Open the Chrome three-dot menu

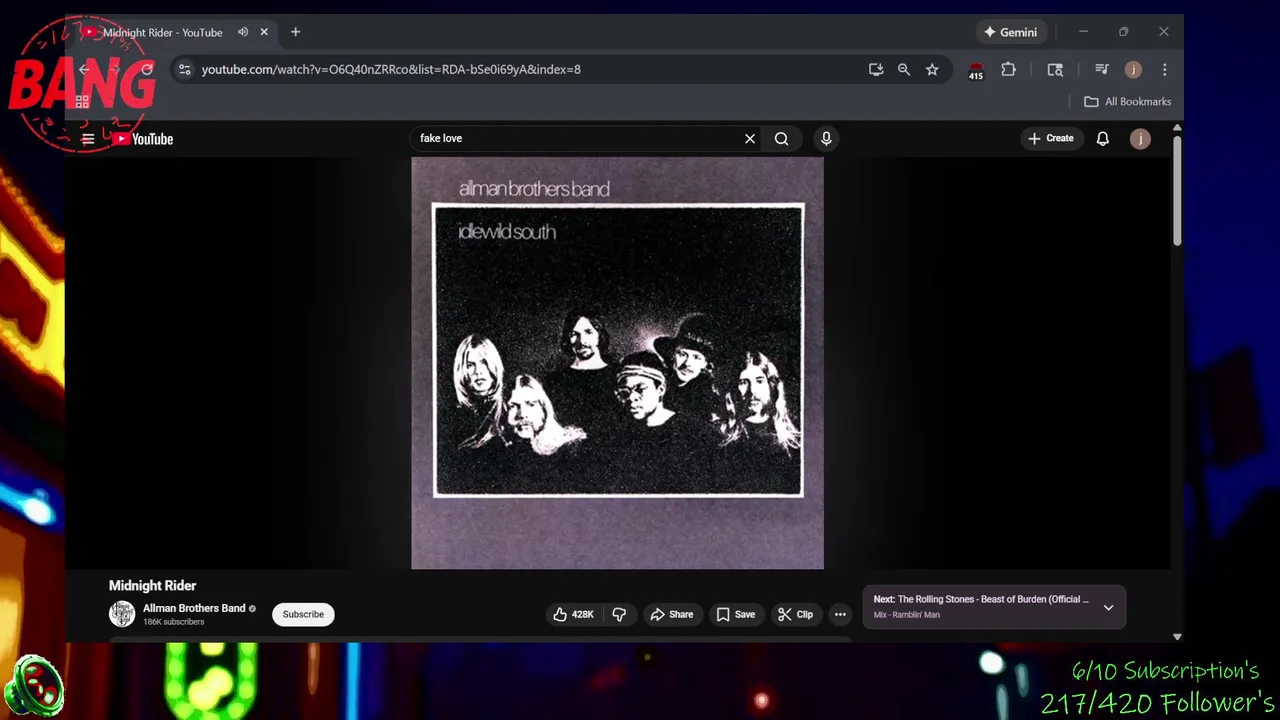tap(1164, 69)
